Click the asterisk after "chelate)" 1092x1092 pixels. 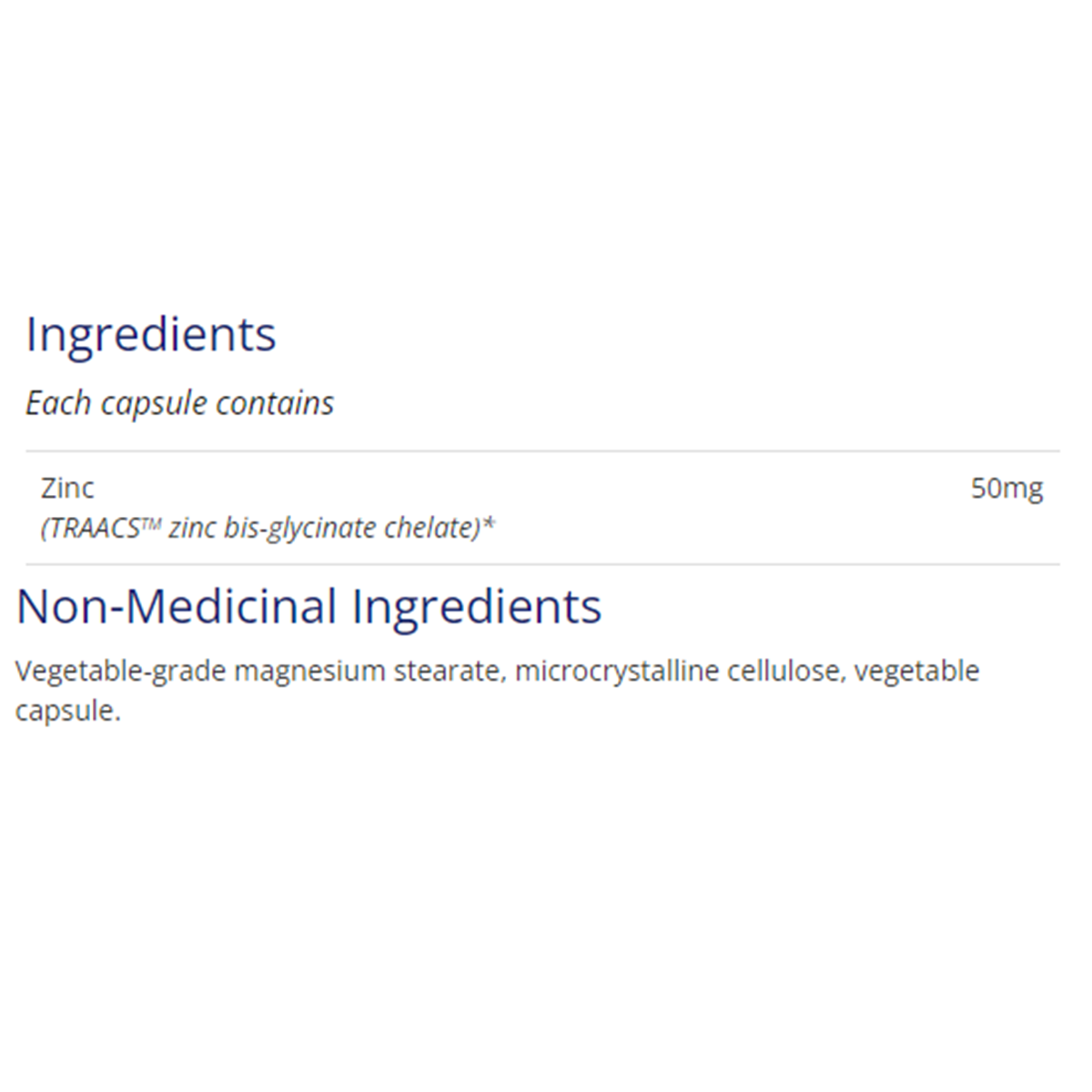click(489, 526)
